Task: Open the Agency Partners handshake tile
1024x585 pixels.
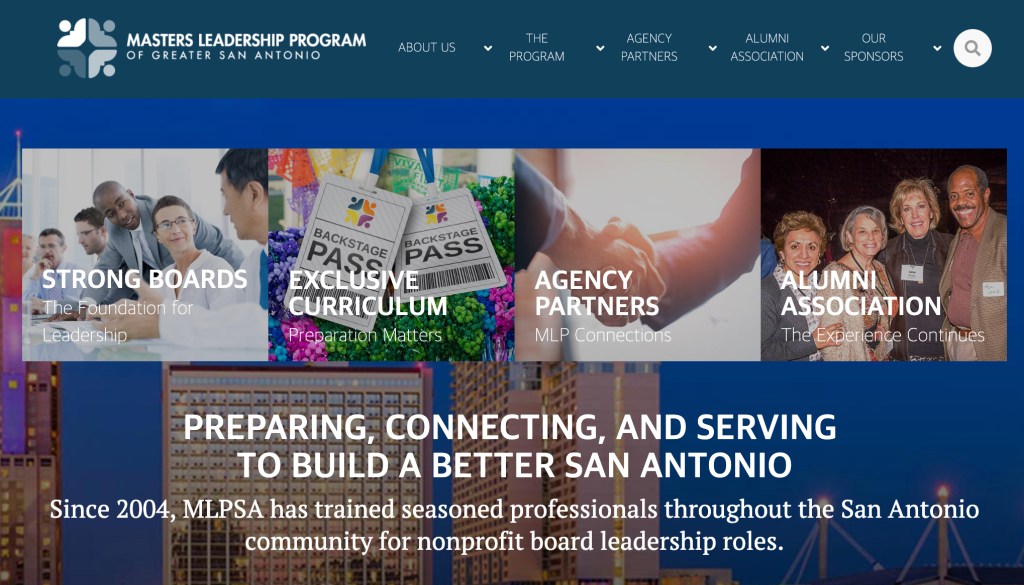Action: pos(637,255)
